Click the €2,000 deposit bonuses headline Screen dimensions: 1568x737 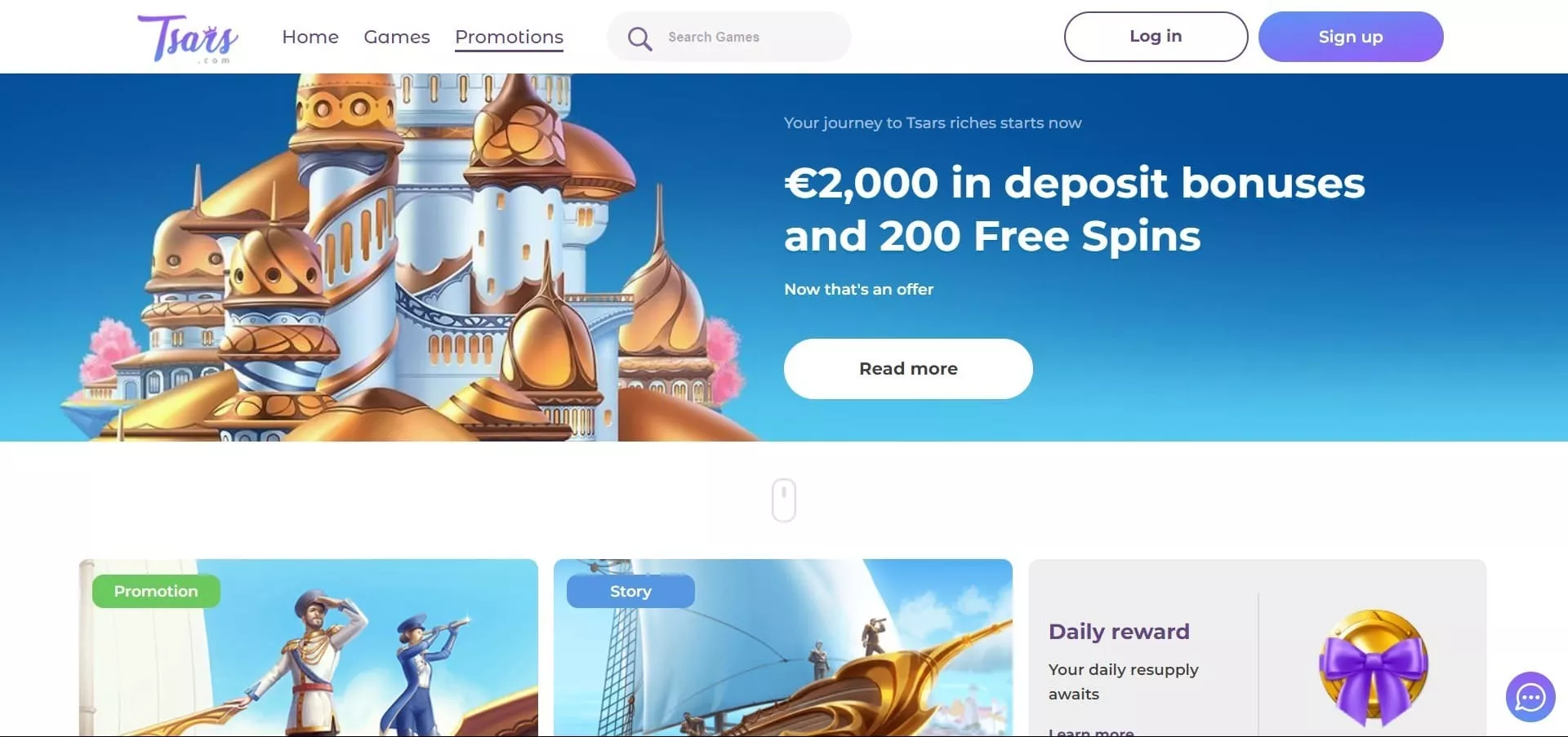(1074, 209)
